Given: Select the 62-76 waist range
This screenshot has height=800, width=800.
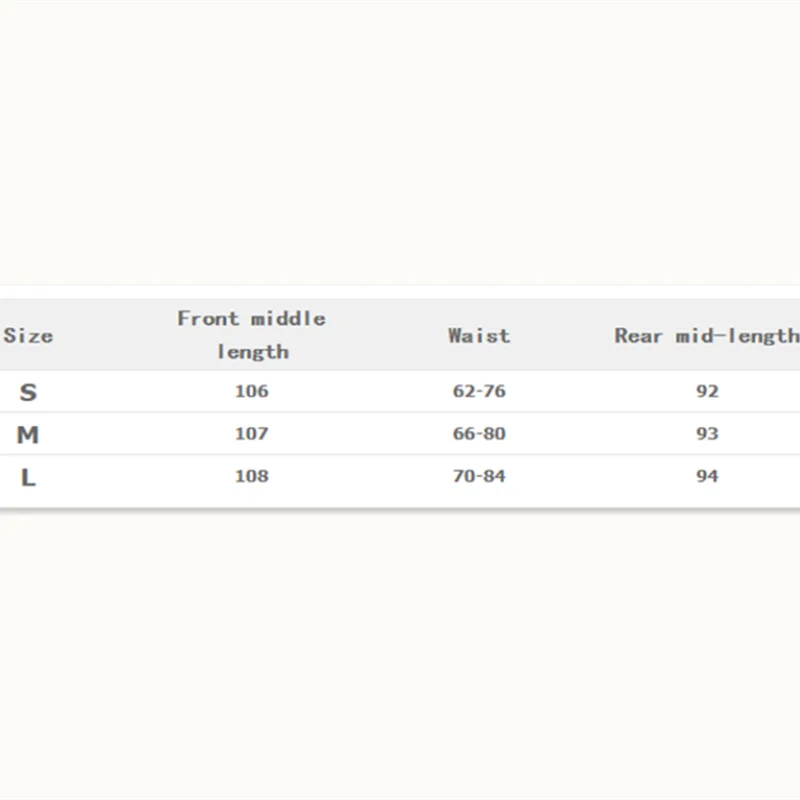Looking at the screenshot, I should pyautogui.click(x=479, y=391).
